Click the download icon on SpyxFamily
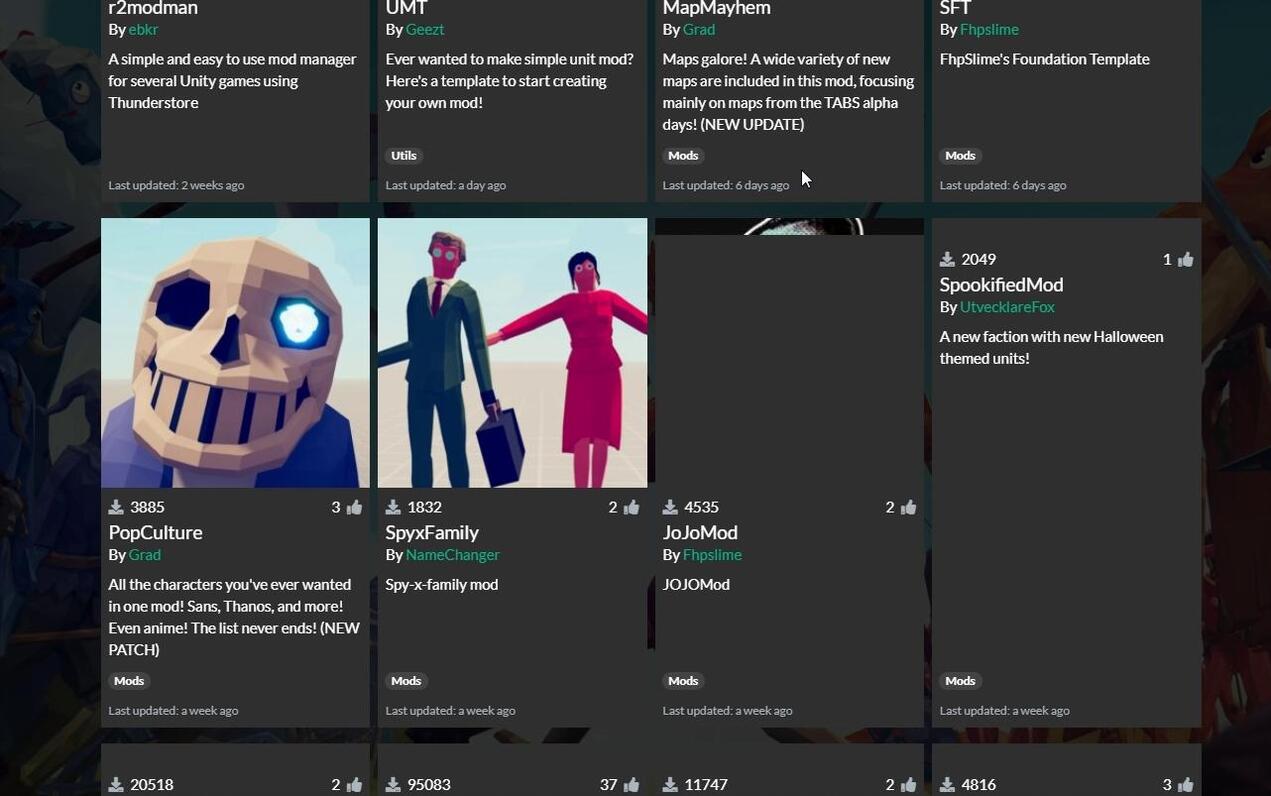This screenshot has height=796, width=1271. pos(393,507)
